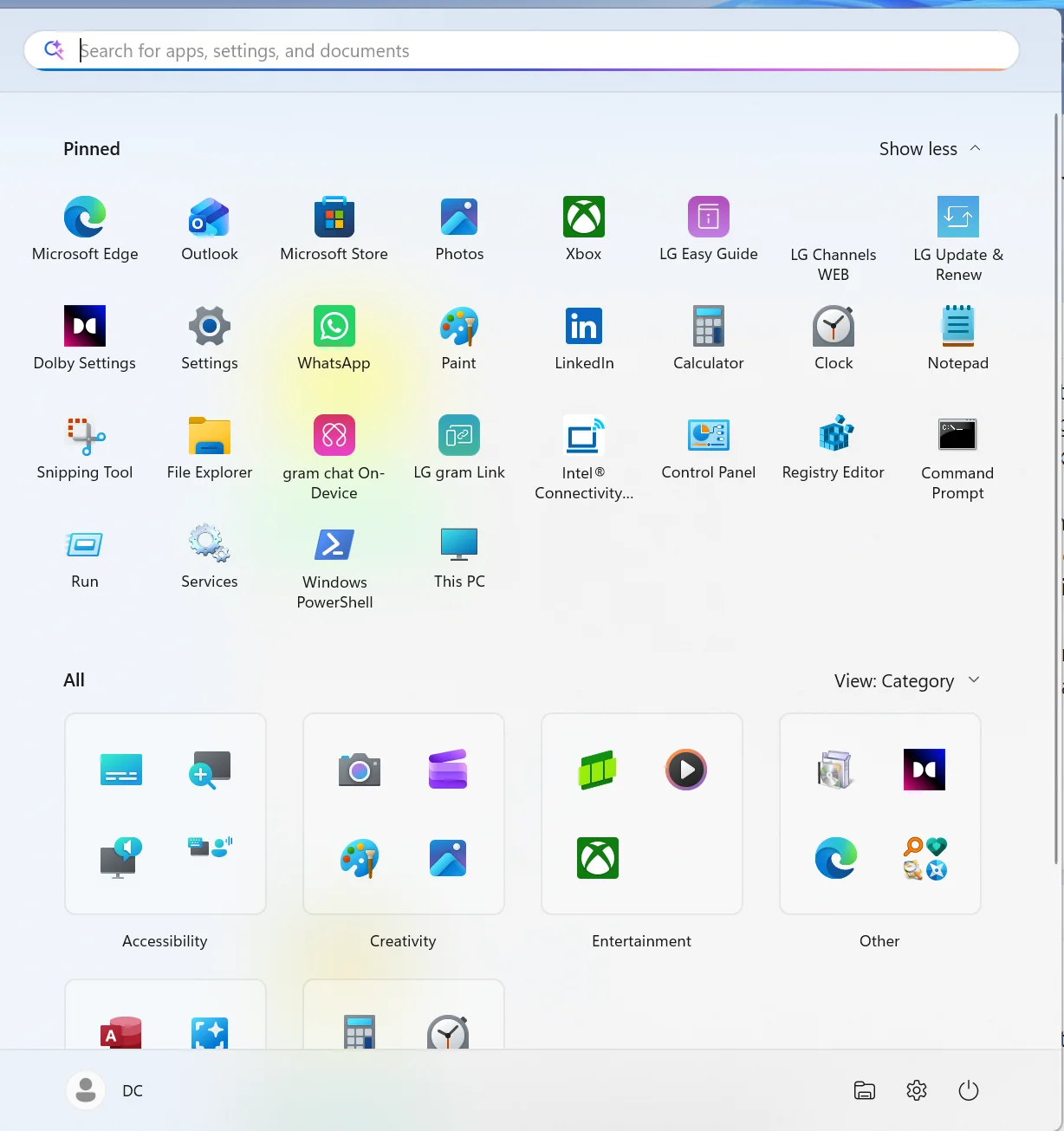This screenshot has height=1131, width=1064.
Task: Launch the pinned Outlook app
Action: click(x=210, y=231)
